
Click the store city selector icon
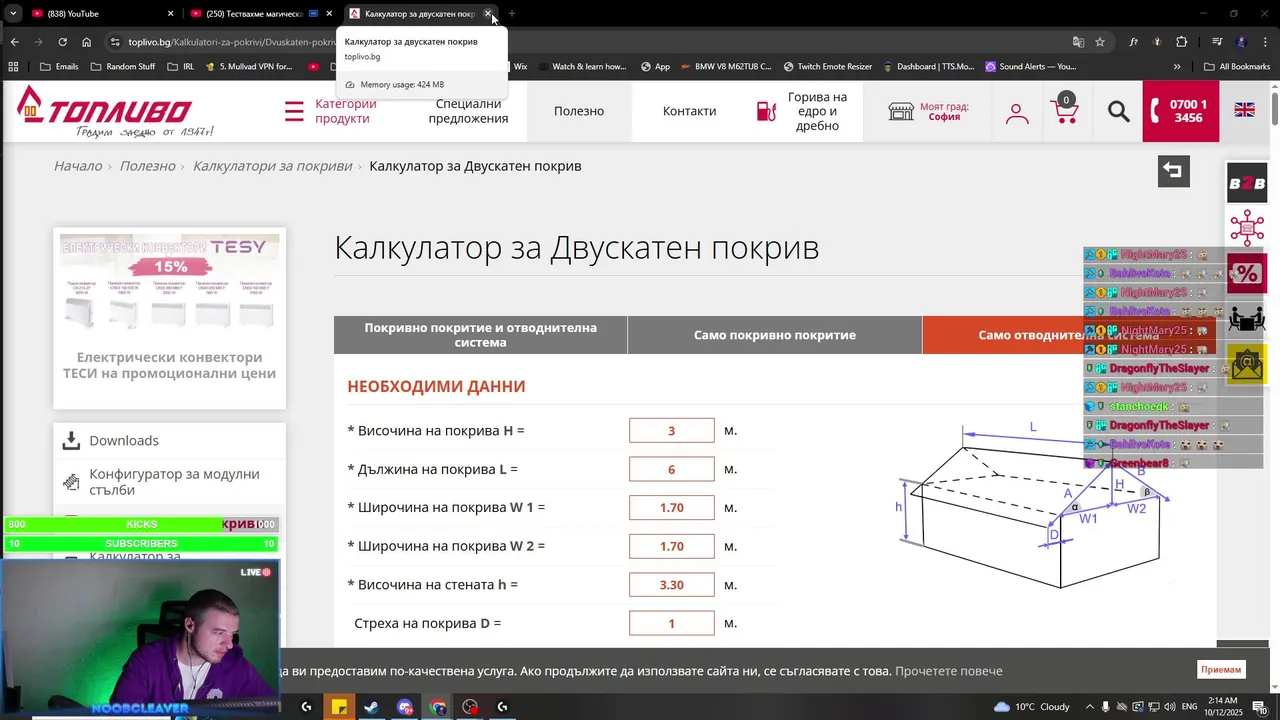901,111
